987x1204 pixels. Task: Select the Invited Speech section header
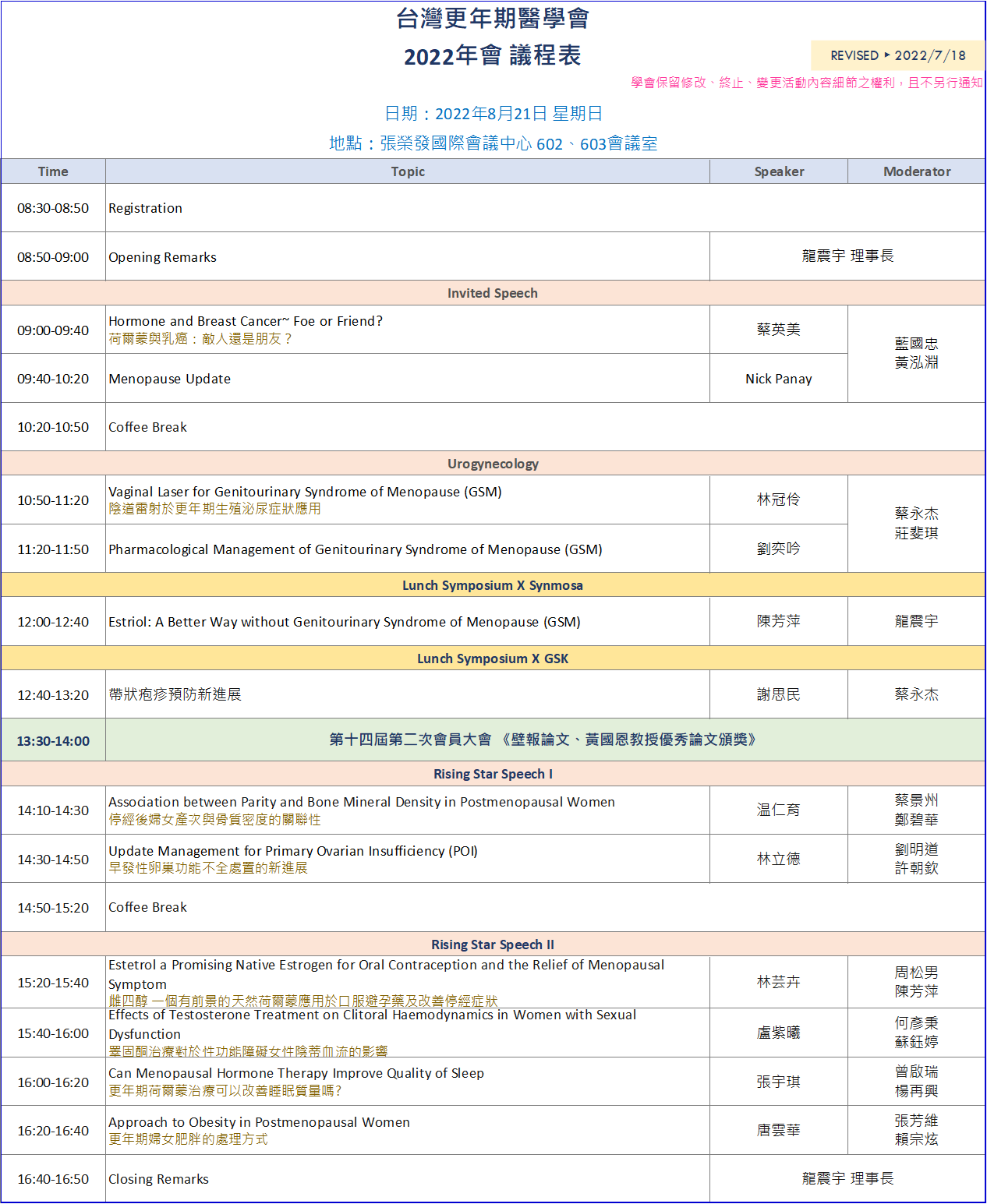pyautogui.click(x=493, y=293)
